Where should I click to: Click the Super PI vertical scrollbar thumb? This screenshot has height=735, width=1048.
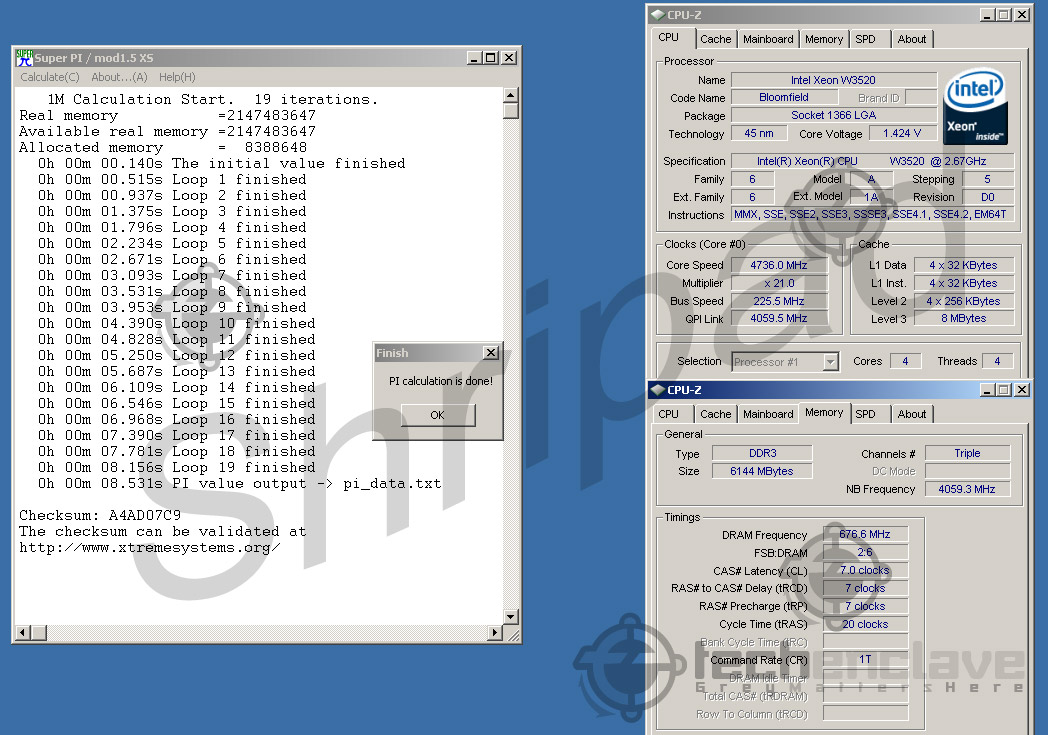click(511, 111)
